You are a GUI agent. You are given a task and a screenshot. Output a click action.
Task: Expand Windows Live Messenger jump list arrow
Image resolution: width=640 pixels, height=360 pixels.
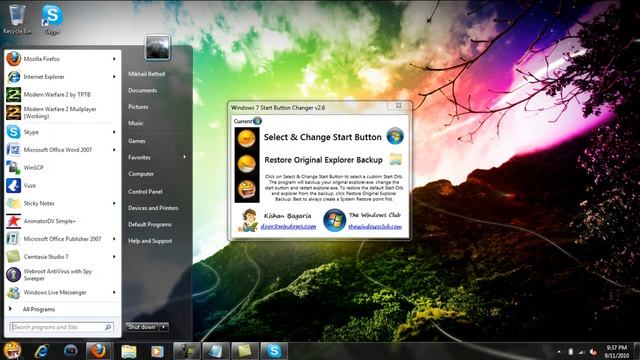tap(114, 292)
